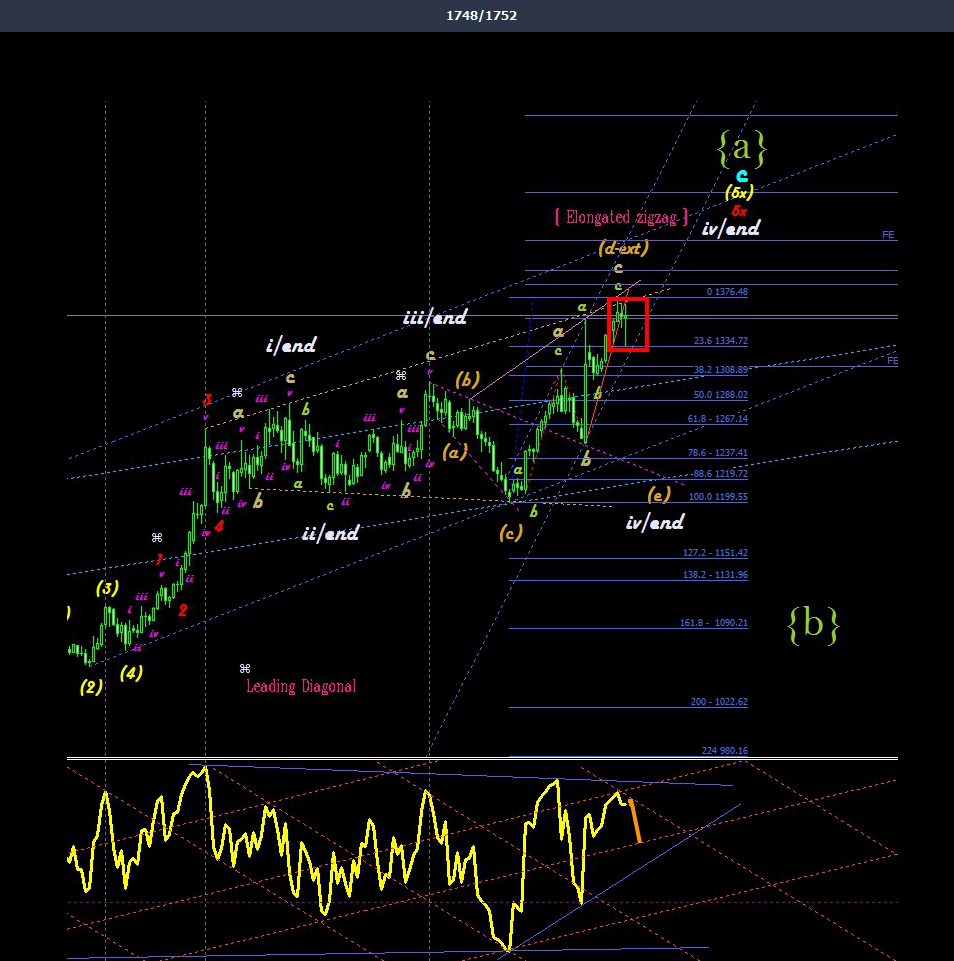This screenshot has width=954, height=961.
Task: Click the 1748/1752 image counter
Action: (x=481, y=15)
